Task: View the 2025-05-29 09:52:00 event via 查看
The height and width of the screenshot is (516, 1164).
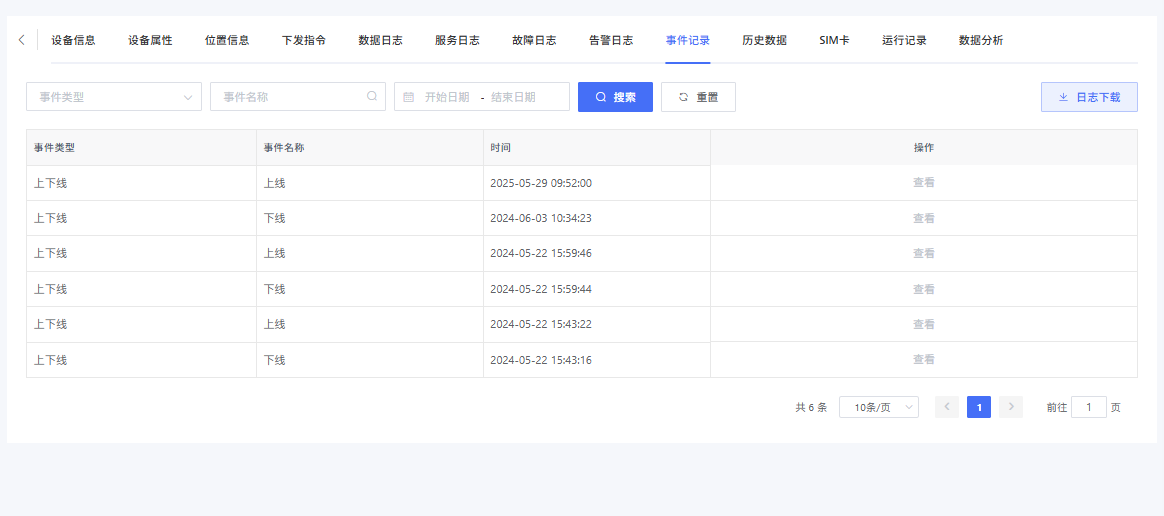Action: tap(923, 183)
